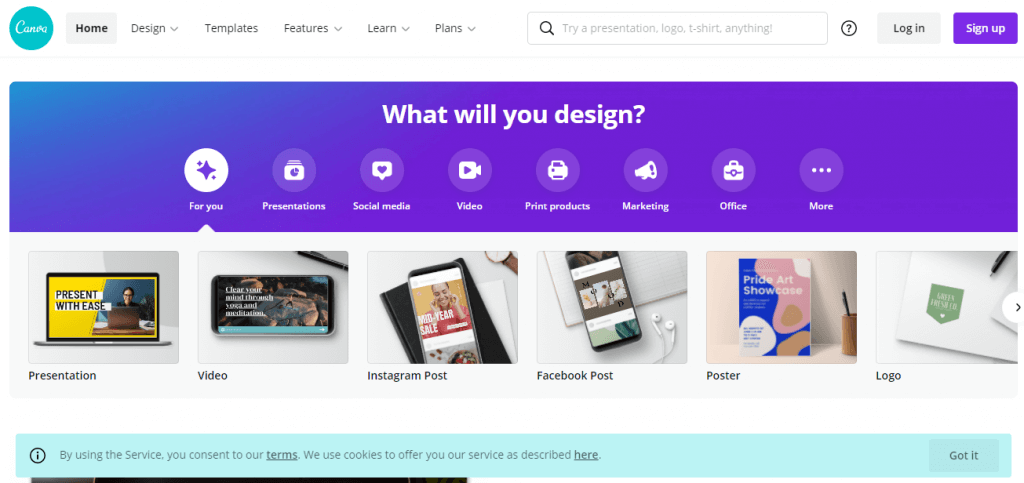This screenshot has width=1024, height=483.
Task: Click the Canva logo
Action: pos(31,28)
